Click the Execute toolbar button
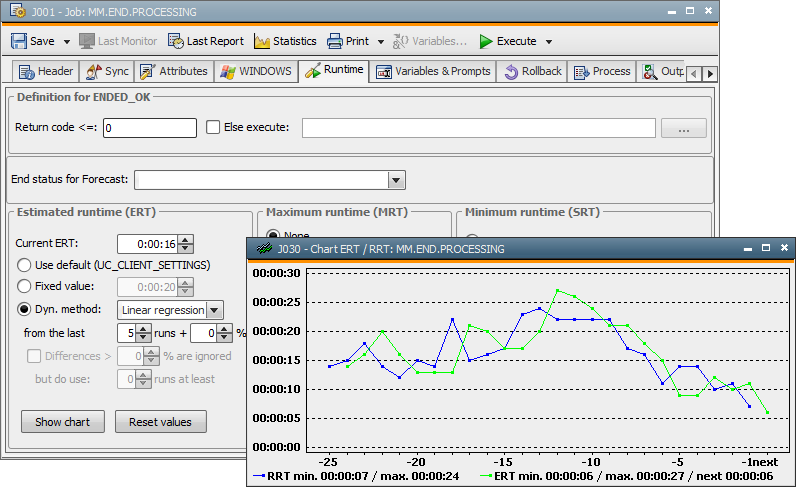 tap(508, 41)
